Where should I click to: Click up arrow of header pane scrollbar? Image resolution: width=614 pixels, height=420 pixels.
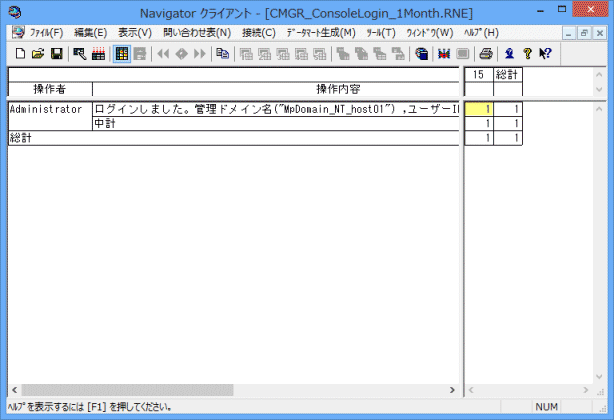click(x=599, y=74)
